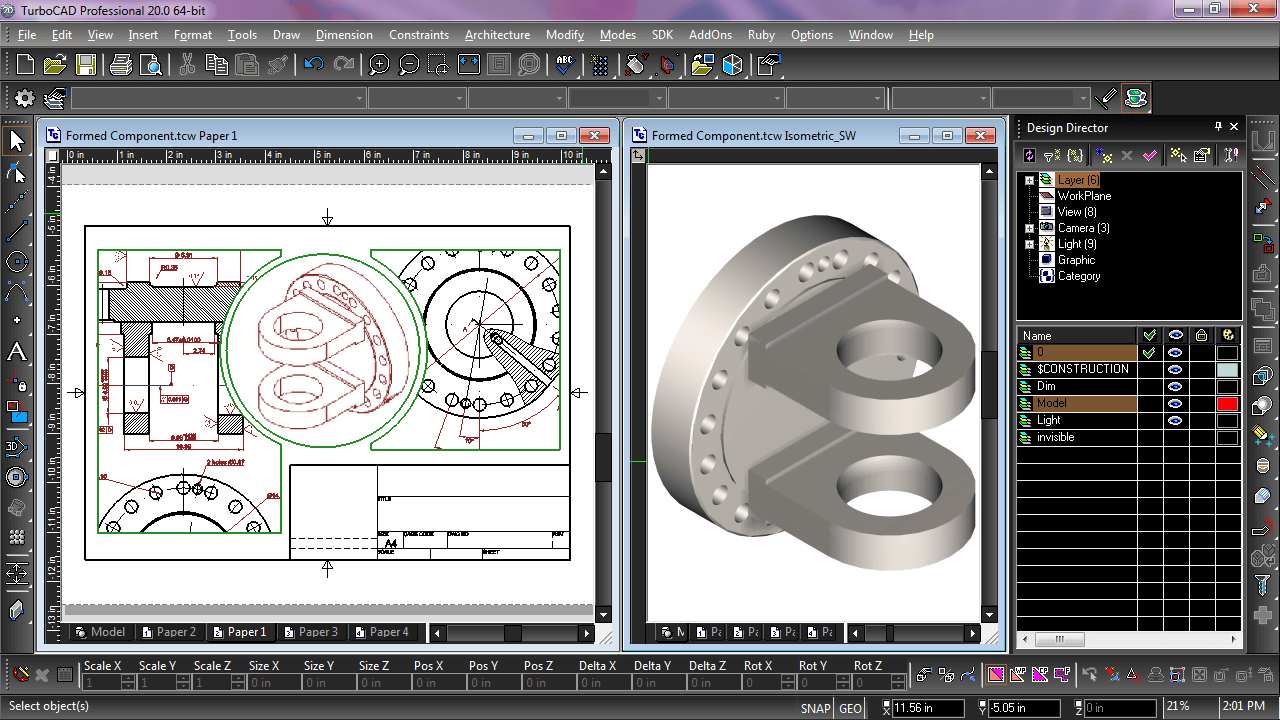Image resolution: width=1280 pixels, height=720 pixels.
Task: Select the Text tool (A) in left toolbar
Action: tap(16, 350)
